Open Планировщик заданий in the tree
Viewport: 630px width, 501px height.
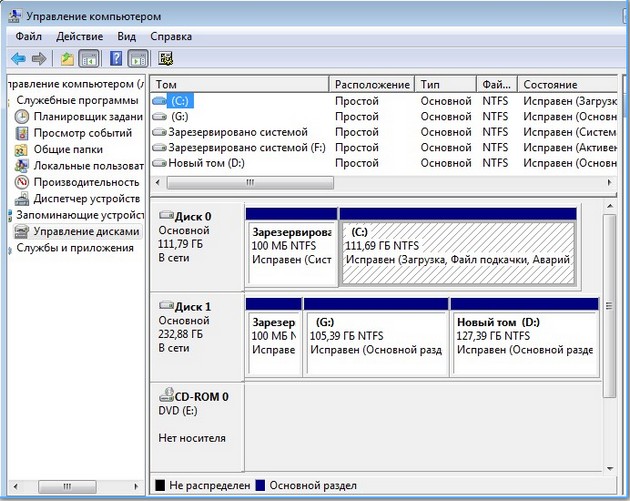(x=88, y=117)
